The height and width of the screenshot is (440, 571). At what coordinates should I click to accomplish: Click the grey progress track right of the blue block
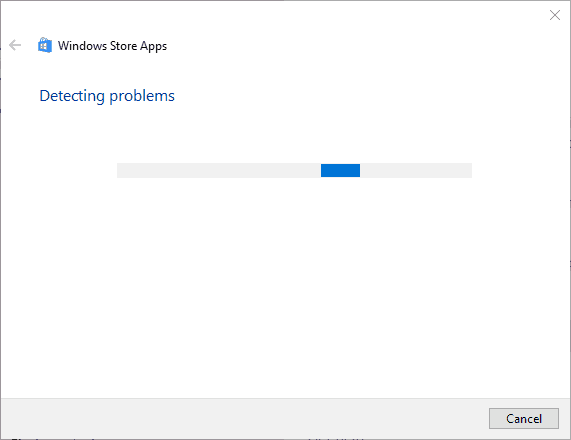416,170
